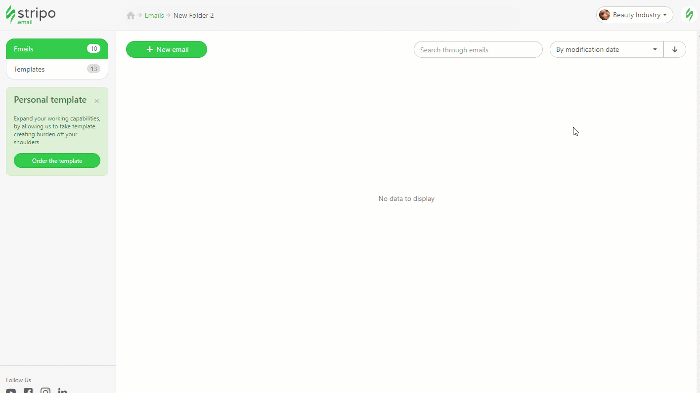Image resolution: width=700 pixels, height=393 pixels.
Task: Focus the Search through emails field
Action: click(x=478, y=50)
